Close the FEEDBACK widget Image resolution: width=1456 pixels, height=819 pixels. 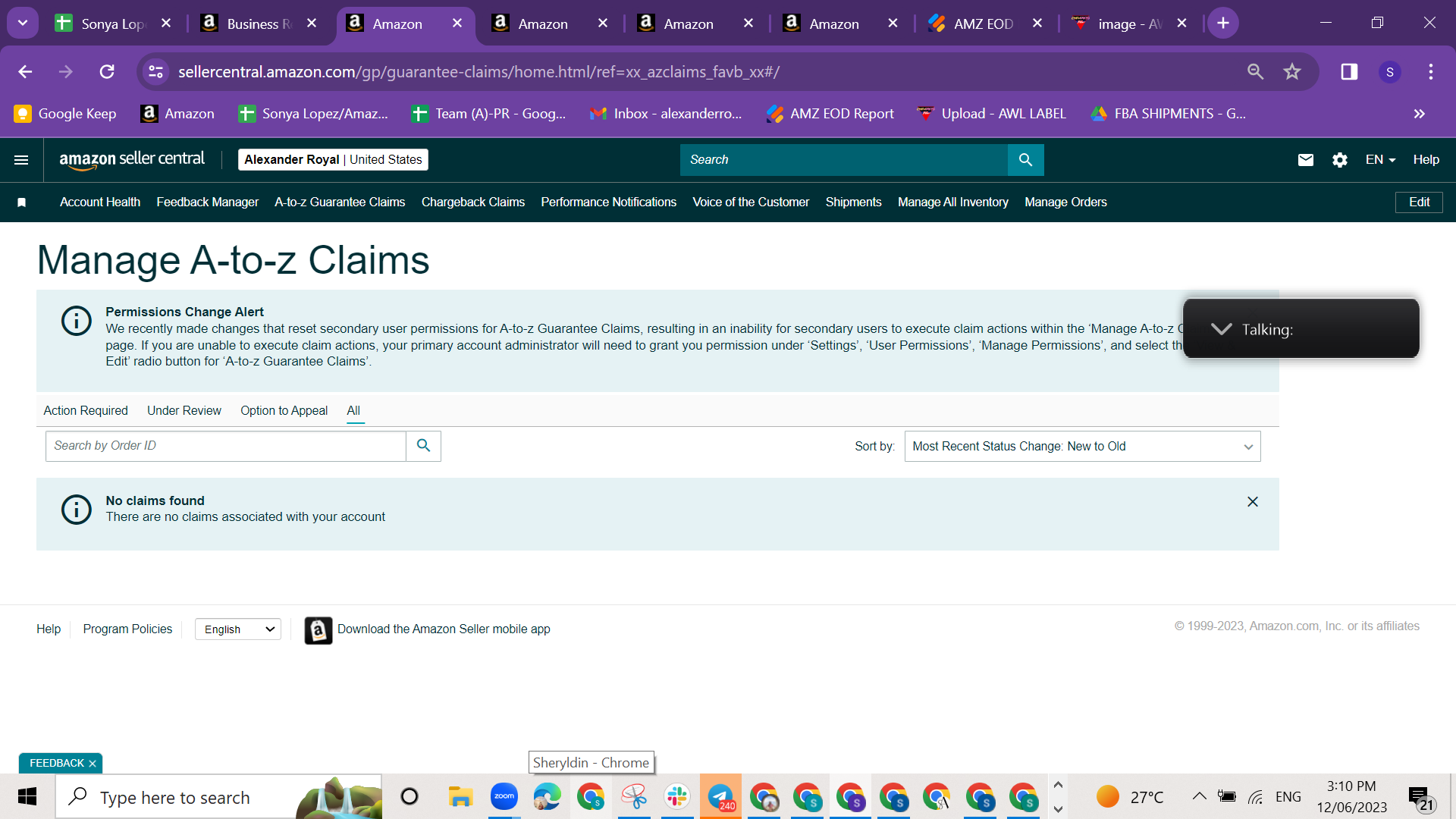point(93,764)
